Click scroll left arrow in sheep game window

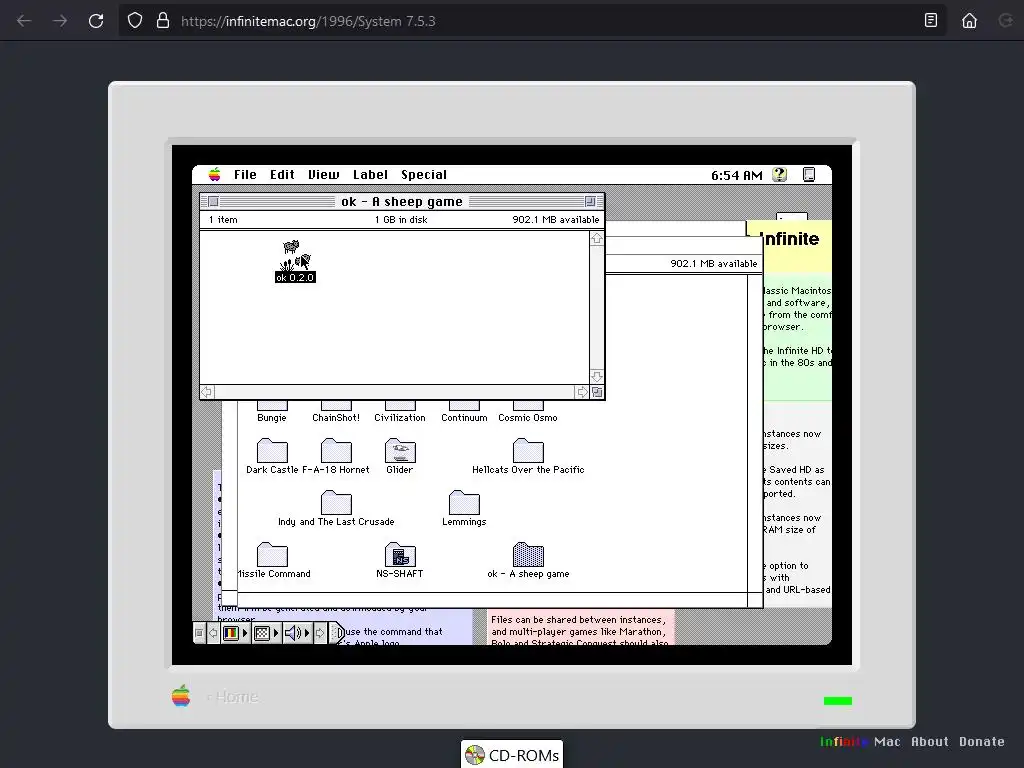tap(207, 392)
